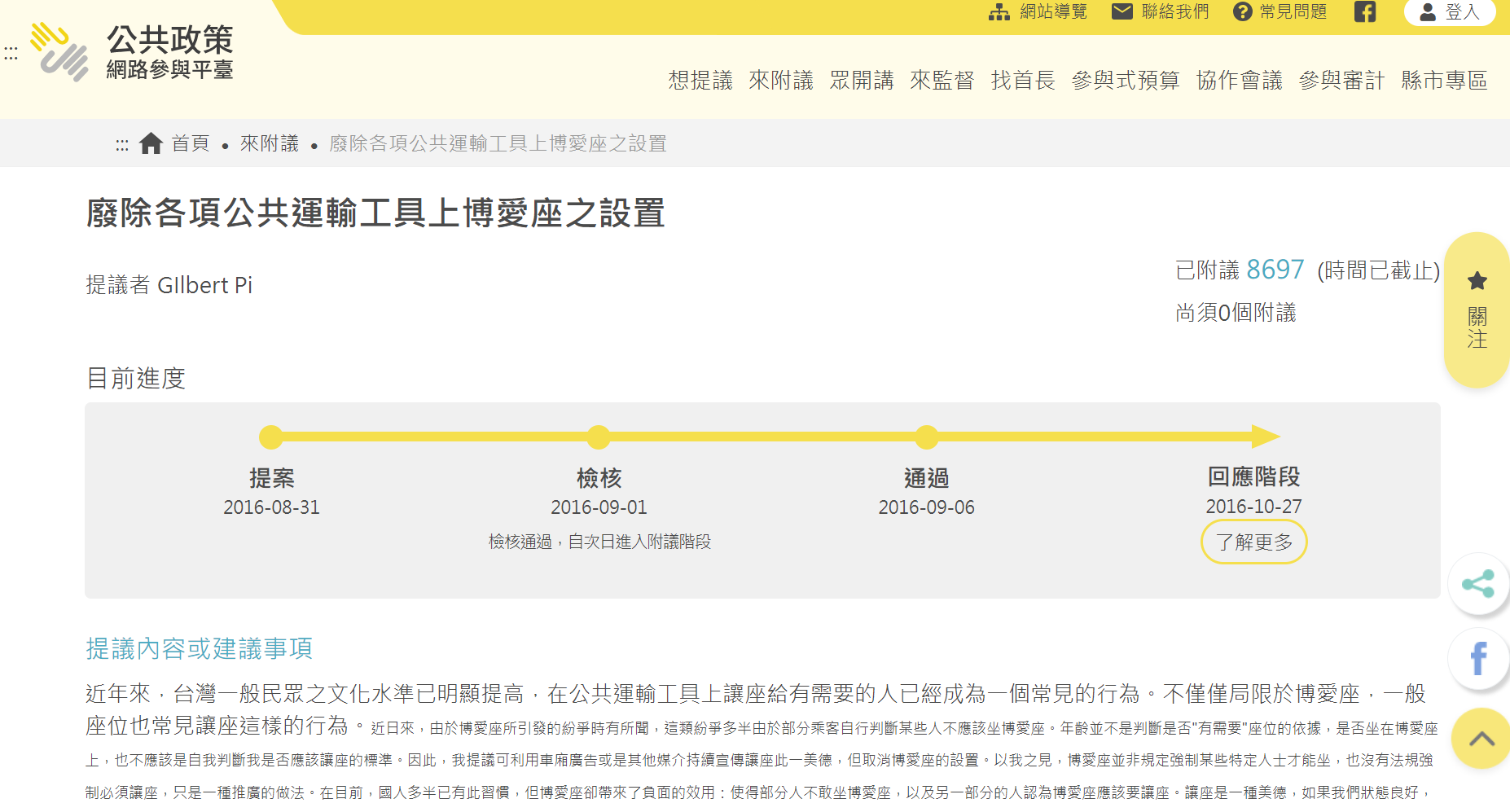
Task: Open the 縣市專區 menu item
Action: pyautogui.click(x=1445, y=80)
